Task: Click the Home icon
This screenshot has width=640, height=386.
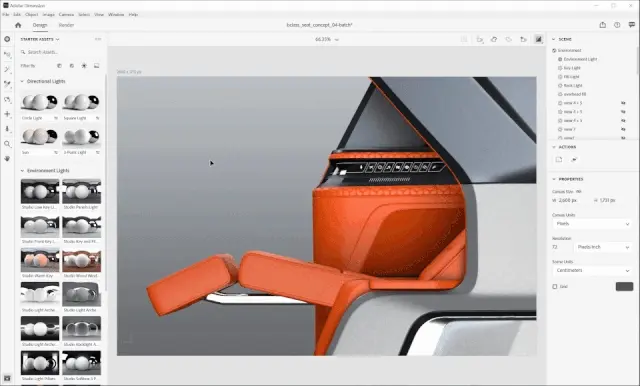Action: tap(18, 25)
